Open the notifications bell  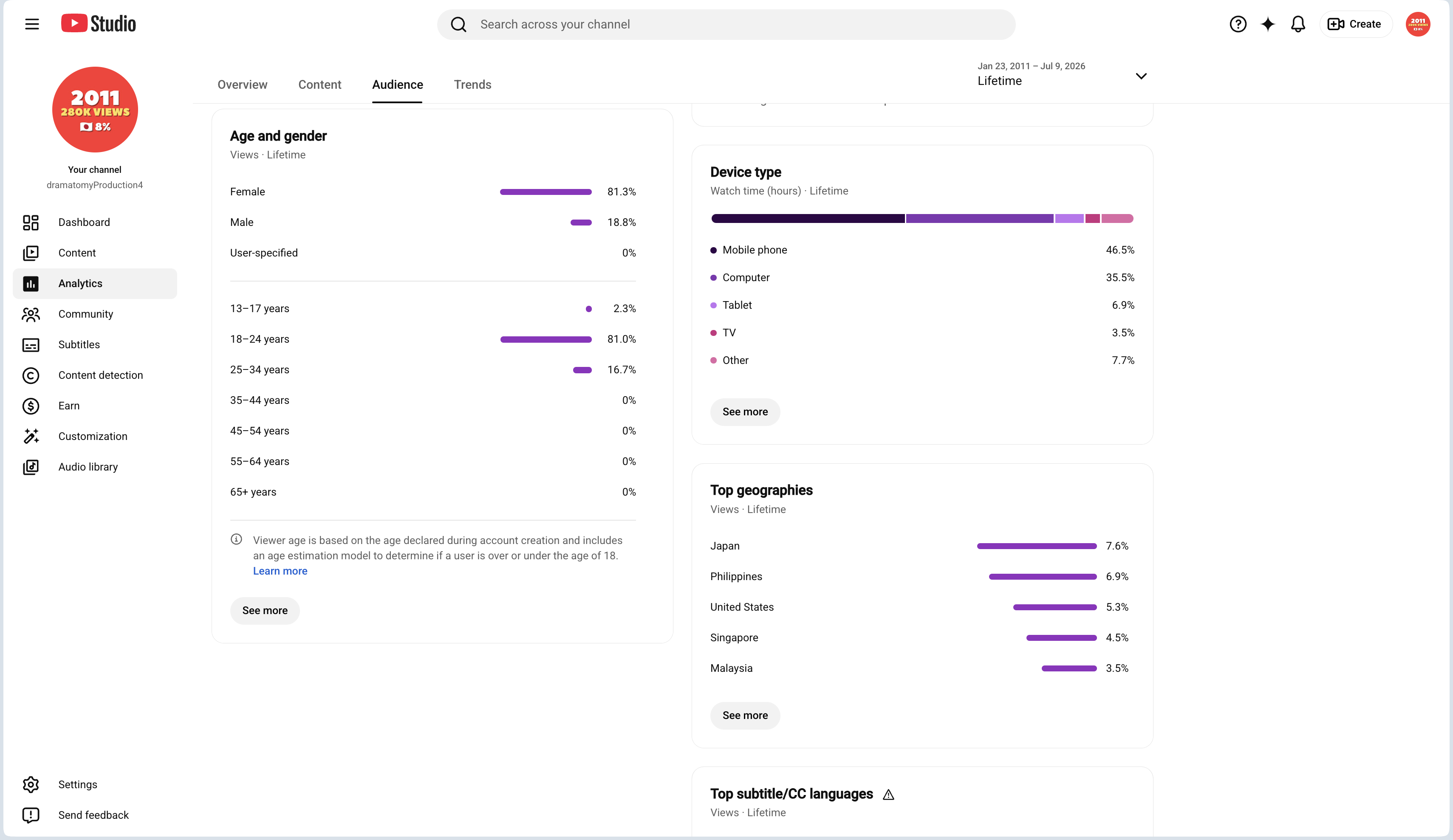coord(1298,24)
